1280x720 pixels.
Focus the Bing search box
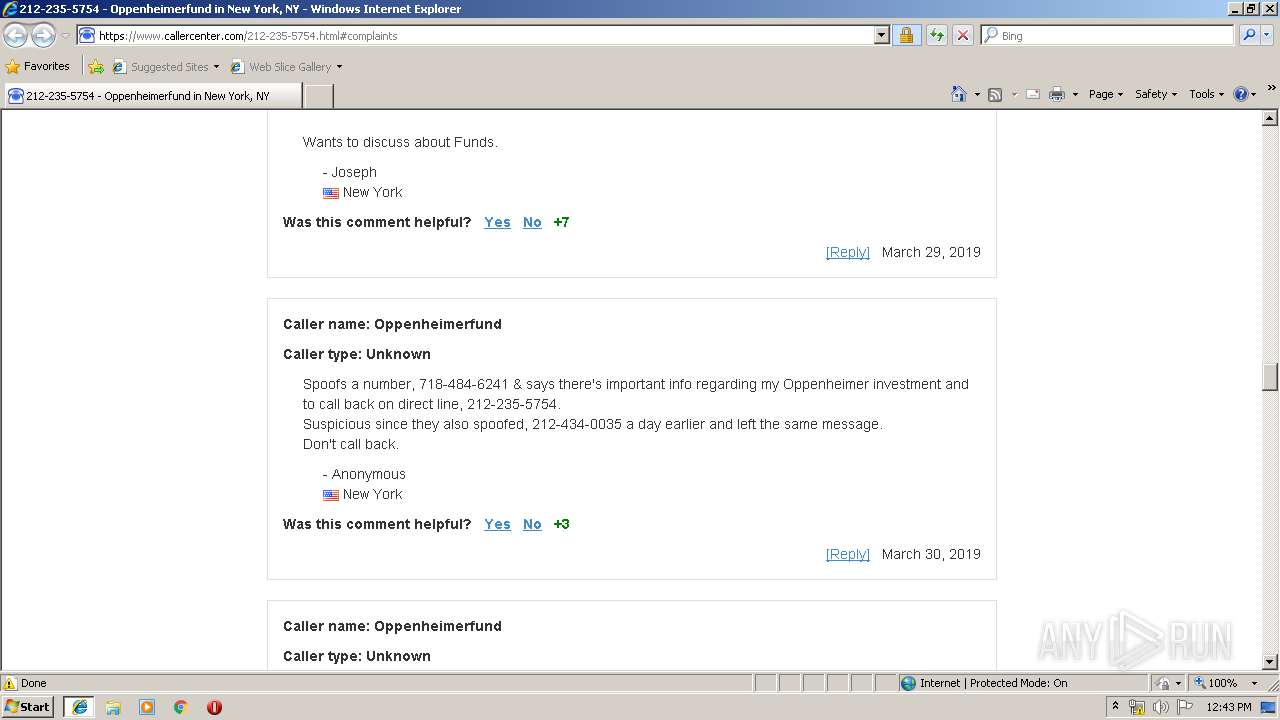pos(1107,35)
